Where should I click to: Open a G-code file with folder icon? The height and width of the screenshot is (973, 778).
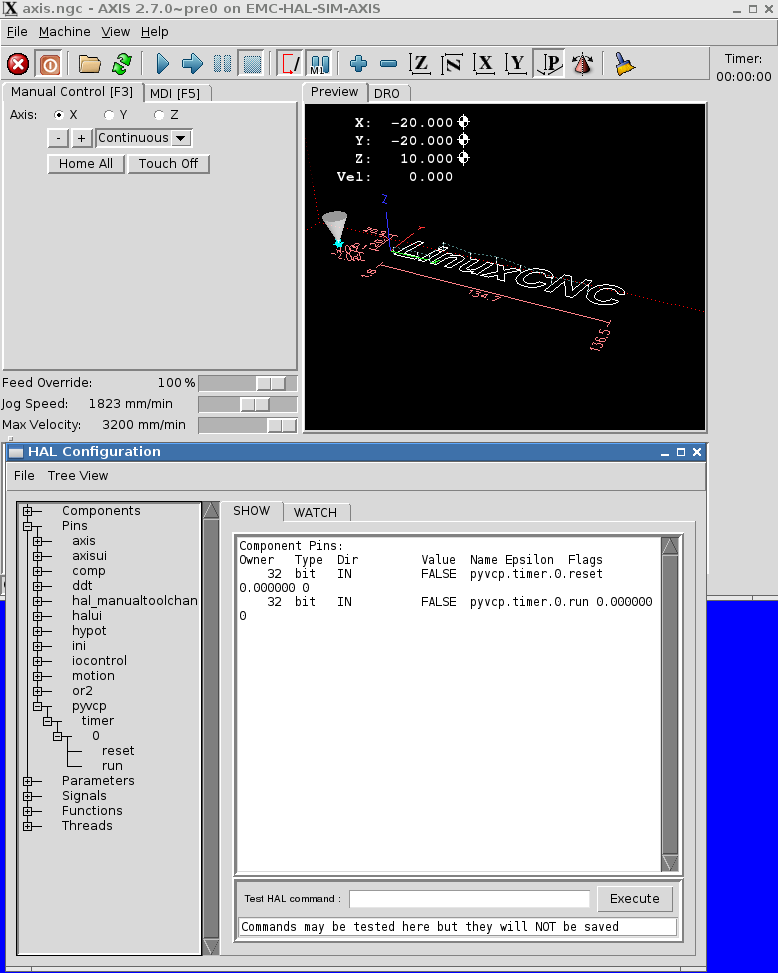[89, 64]
